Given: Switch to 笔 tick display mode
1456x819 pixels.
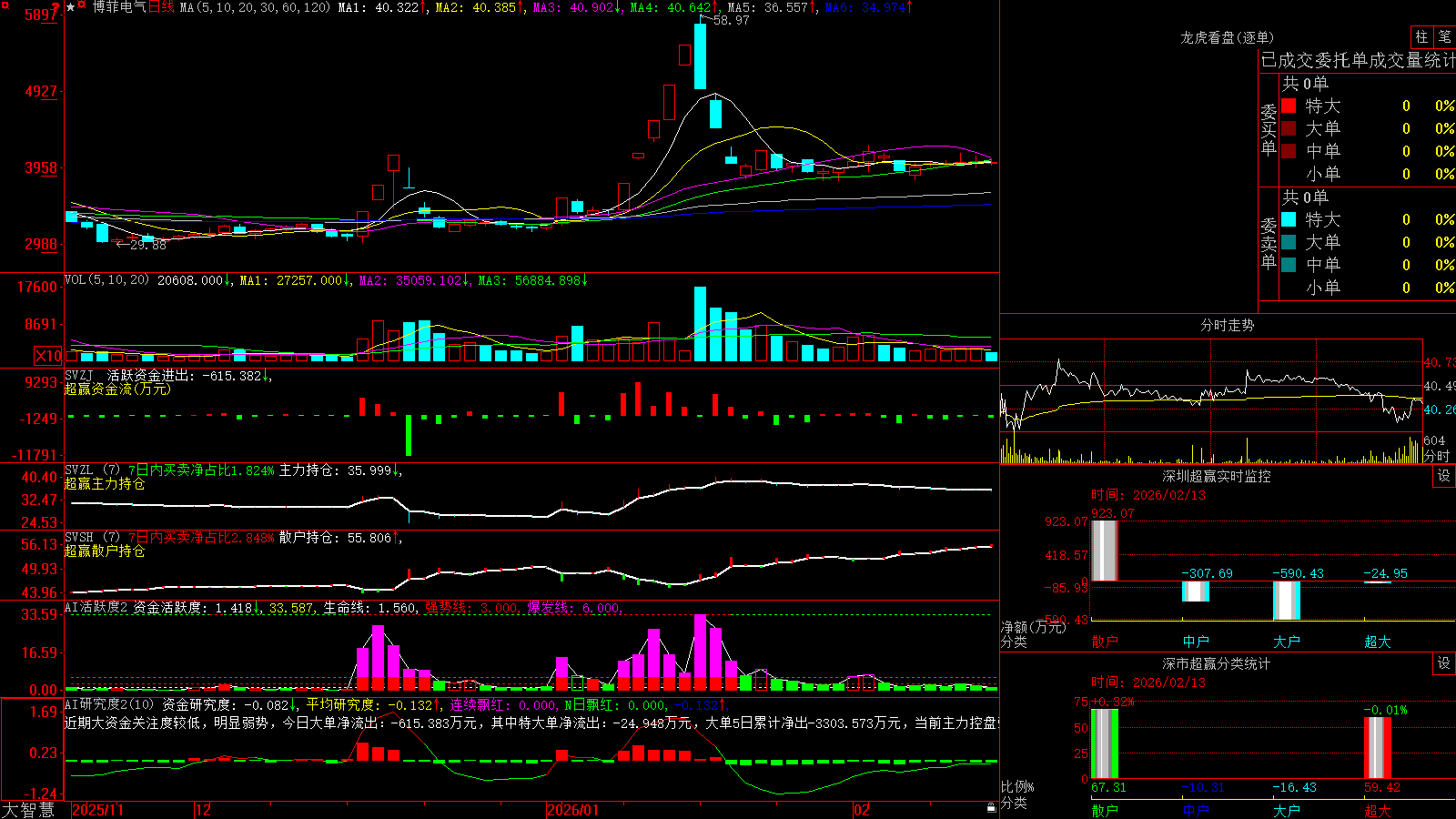Looking at the screenshot, I should pyautogui.click(x=1444, y=36).
